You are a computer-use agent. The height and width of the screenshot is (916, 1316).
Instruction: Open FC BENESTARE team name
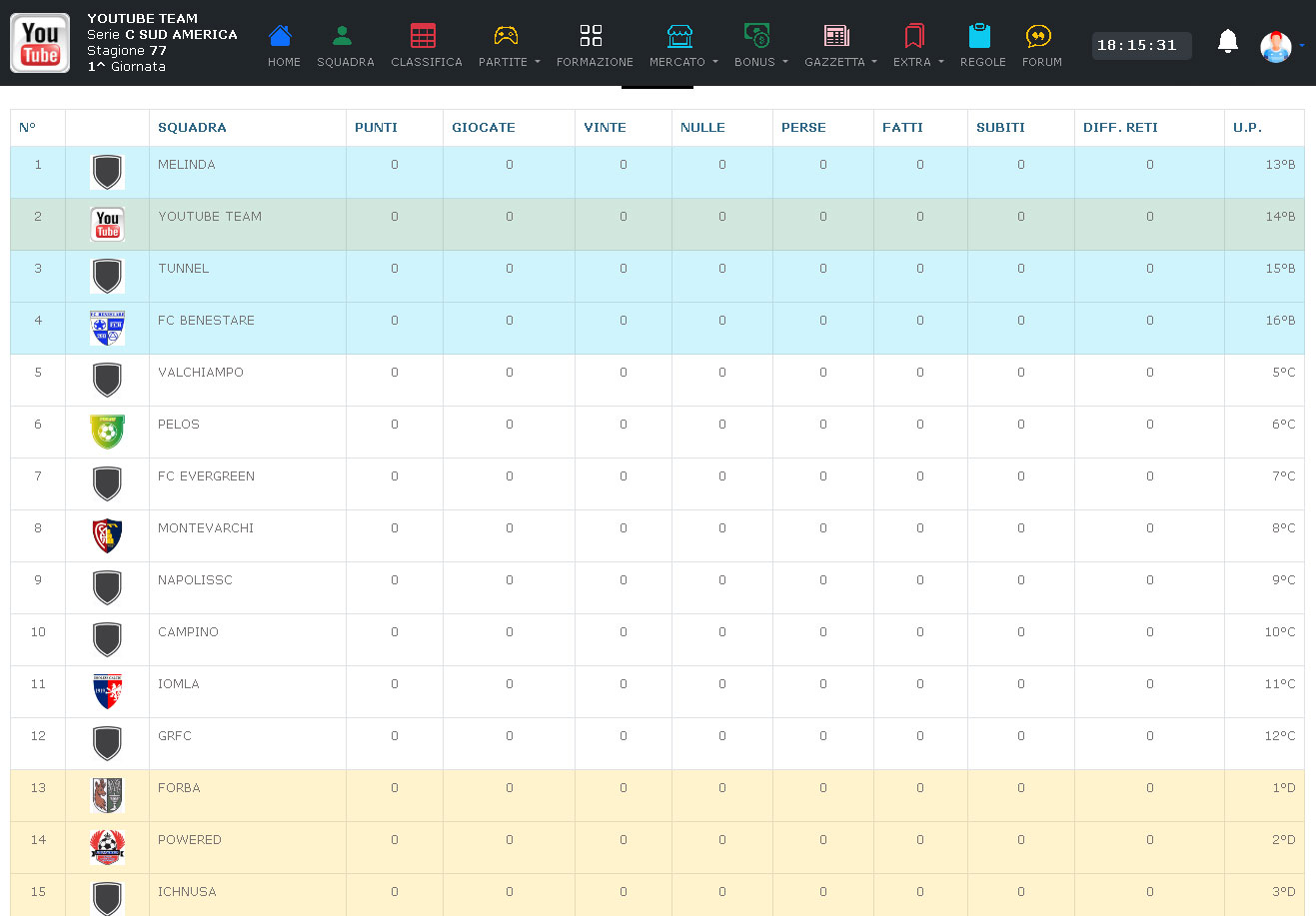[206, 321]
